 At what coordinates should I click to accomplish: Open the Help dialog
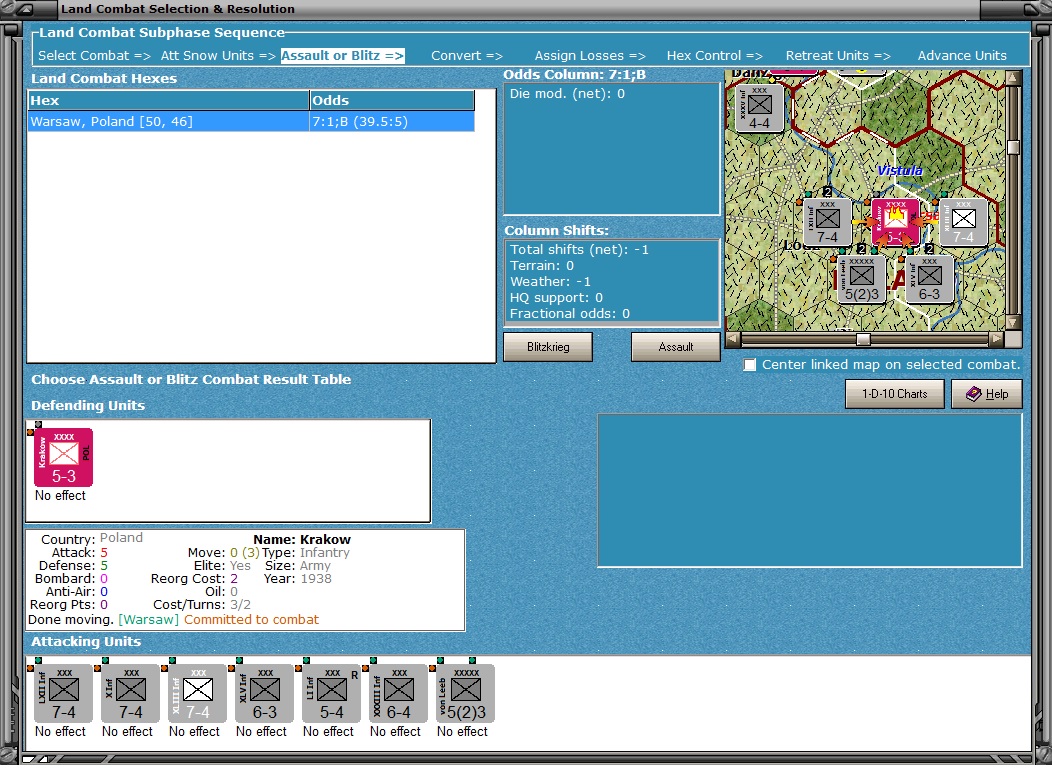coord(987,393)
